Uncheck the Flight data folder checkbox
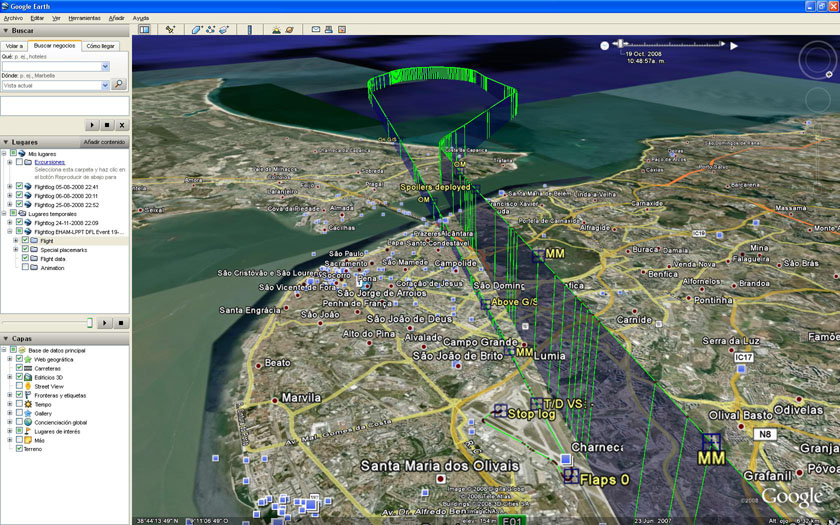This screenshot has height=525, width=840. 25,258
